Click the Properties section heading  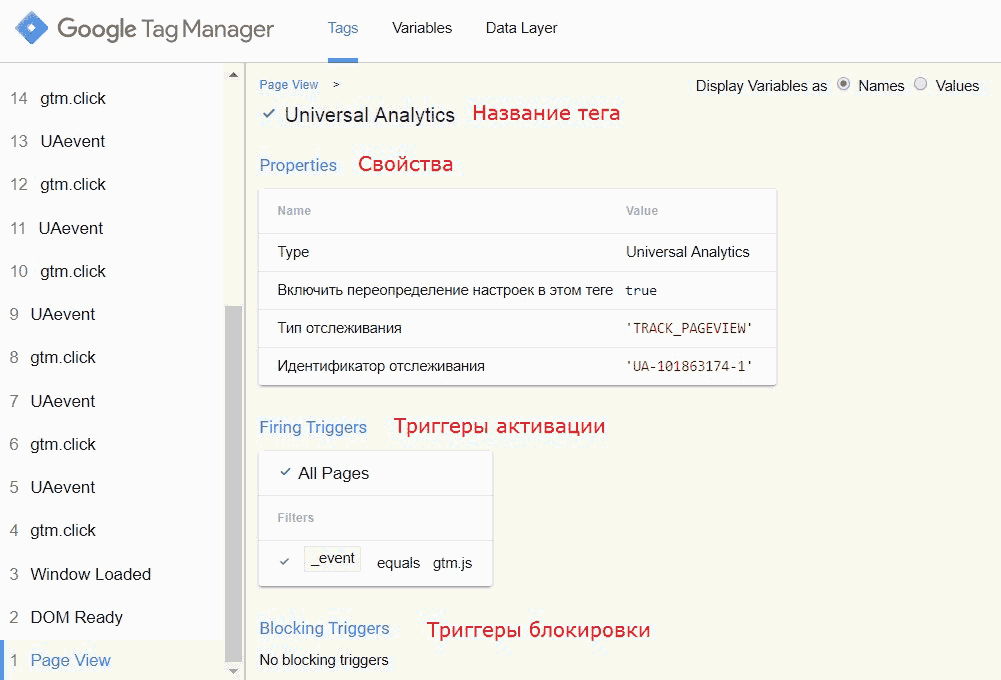(x=298, y=165)
